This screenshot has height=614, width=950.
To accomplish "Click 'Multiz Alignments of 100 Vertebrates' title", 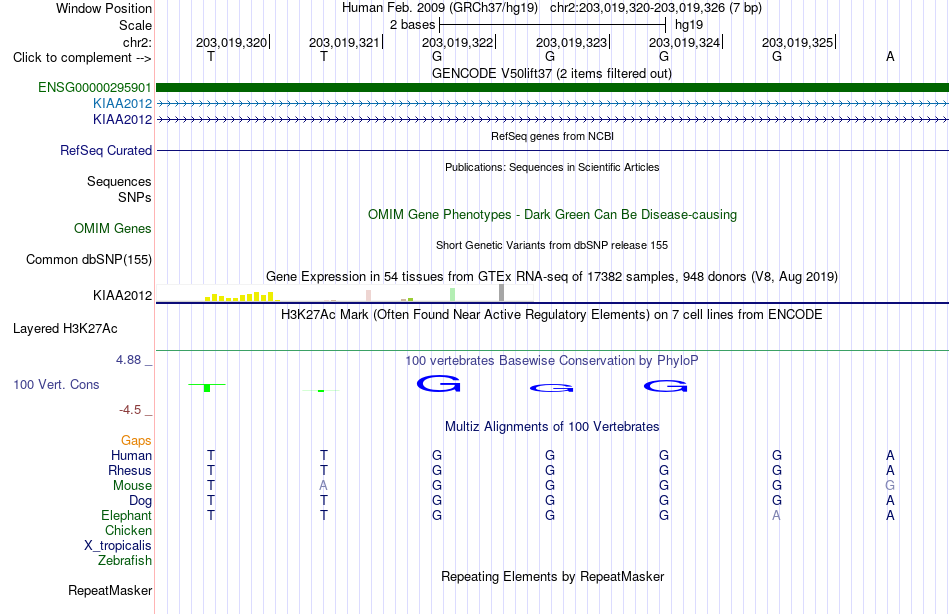I will point(551,427).
